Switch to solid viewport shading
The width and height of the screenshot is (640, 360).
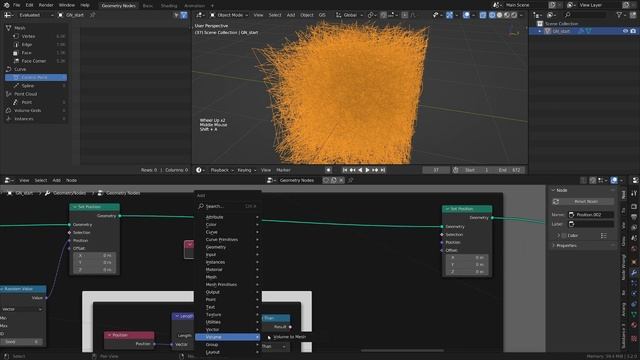(x=499, y=15)
